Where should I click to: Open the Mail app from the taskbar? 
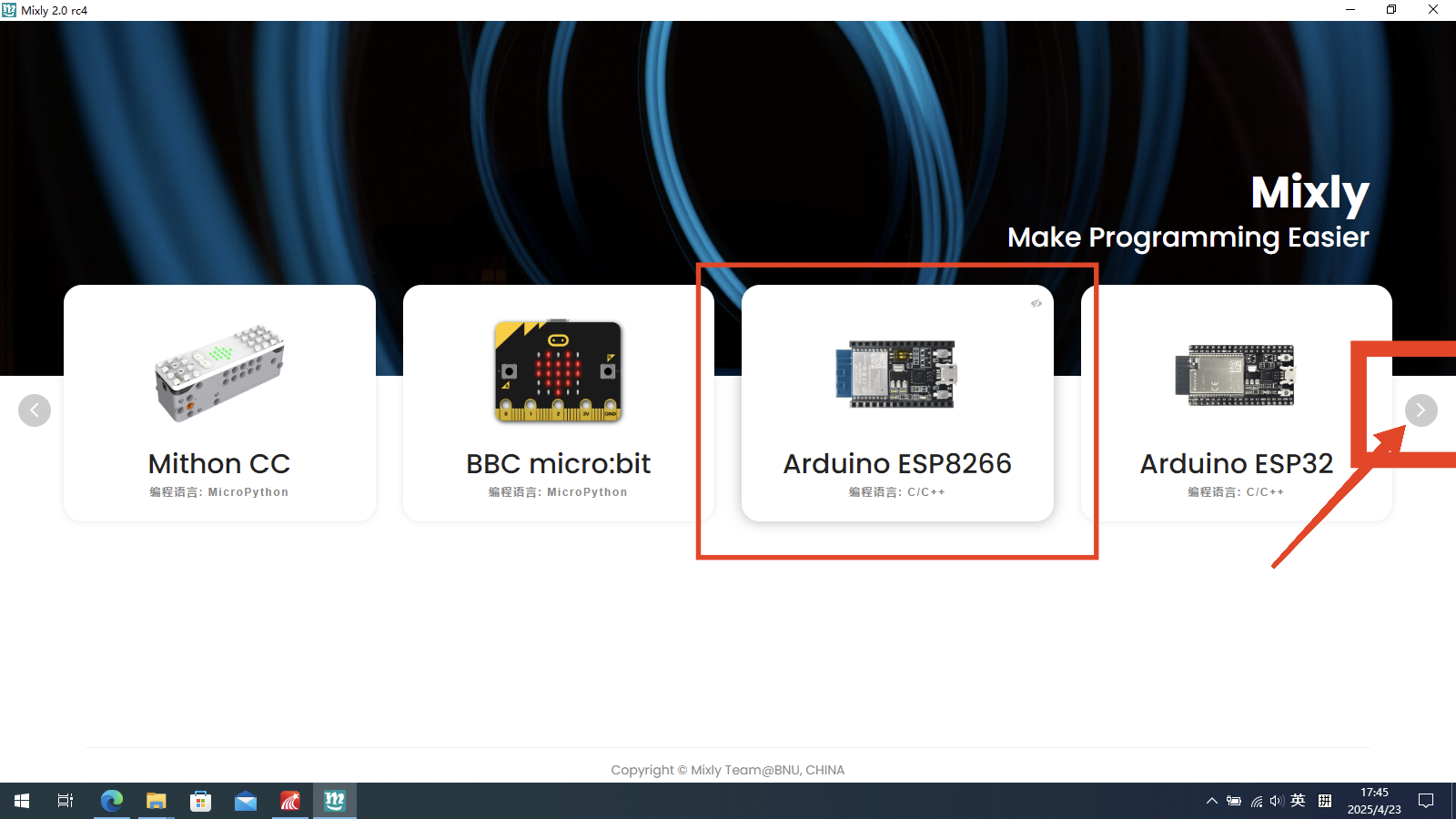(x=246, y=801)
